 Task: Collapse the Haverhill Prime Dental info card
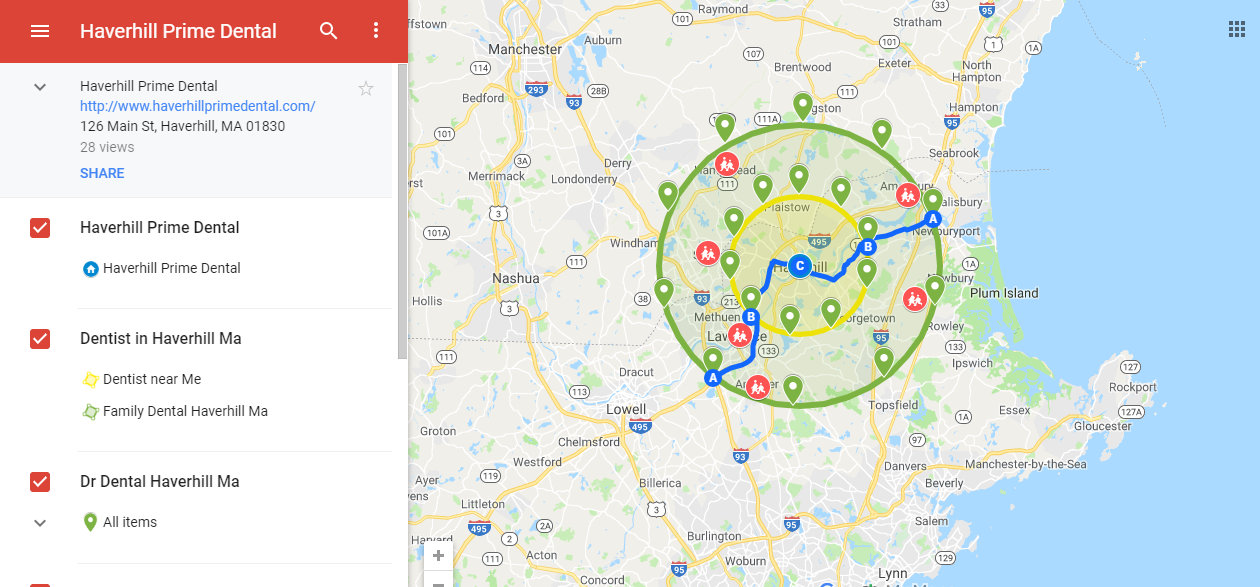click(39, 86)
